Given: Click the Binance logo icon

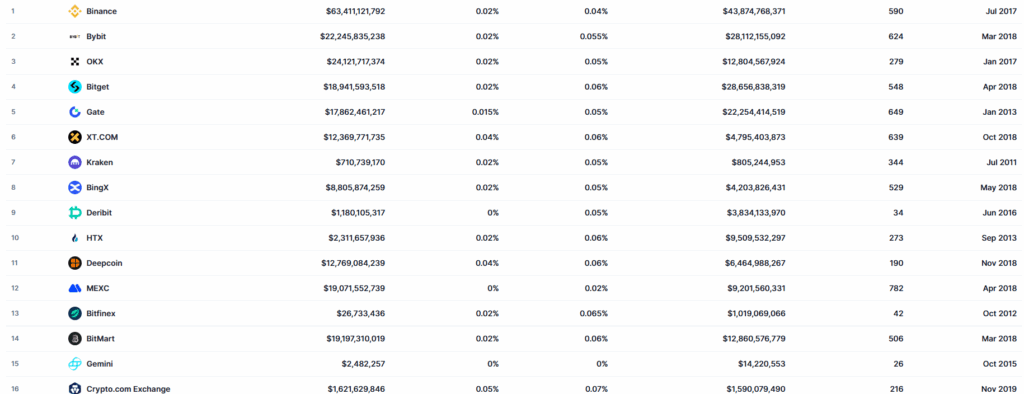Looking at the screenshot, I should [x=74, y=11].
